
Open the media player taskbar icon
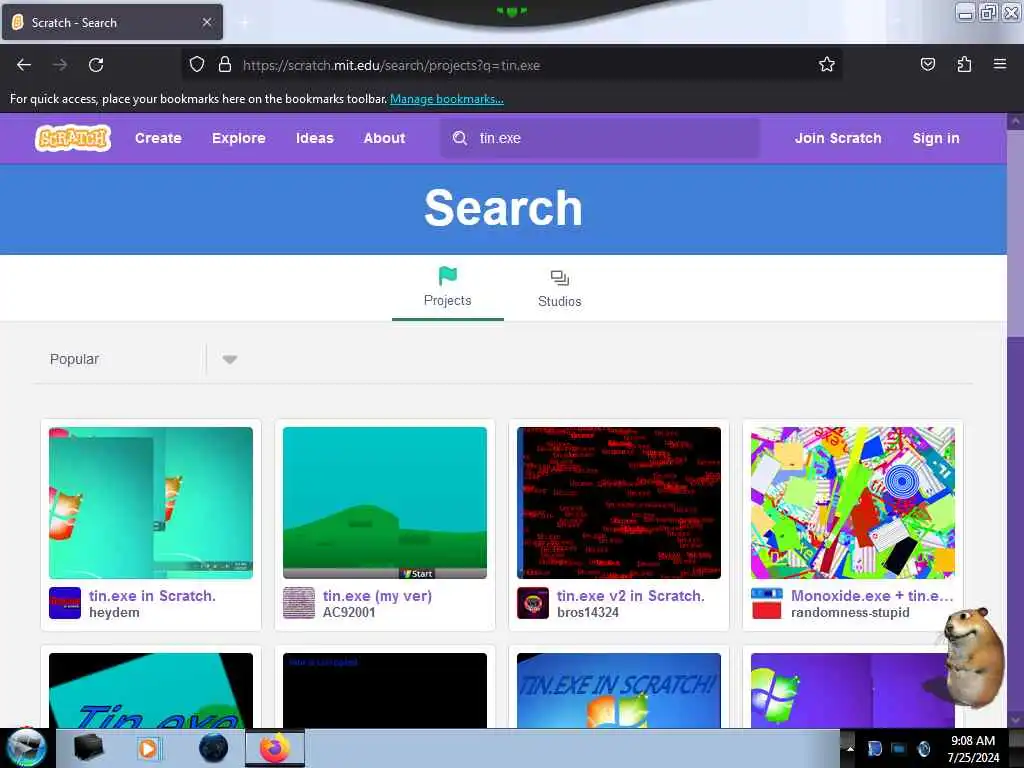coord(148,748)
